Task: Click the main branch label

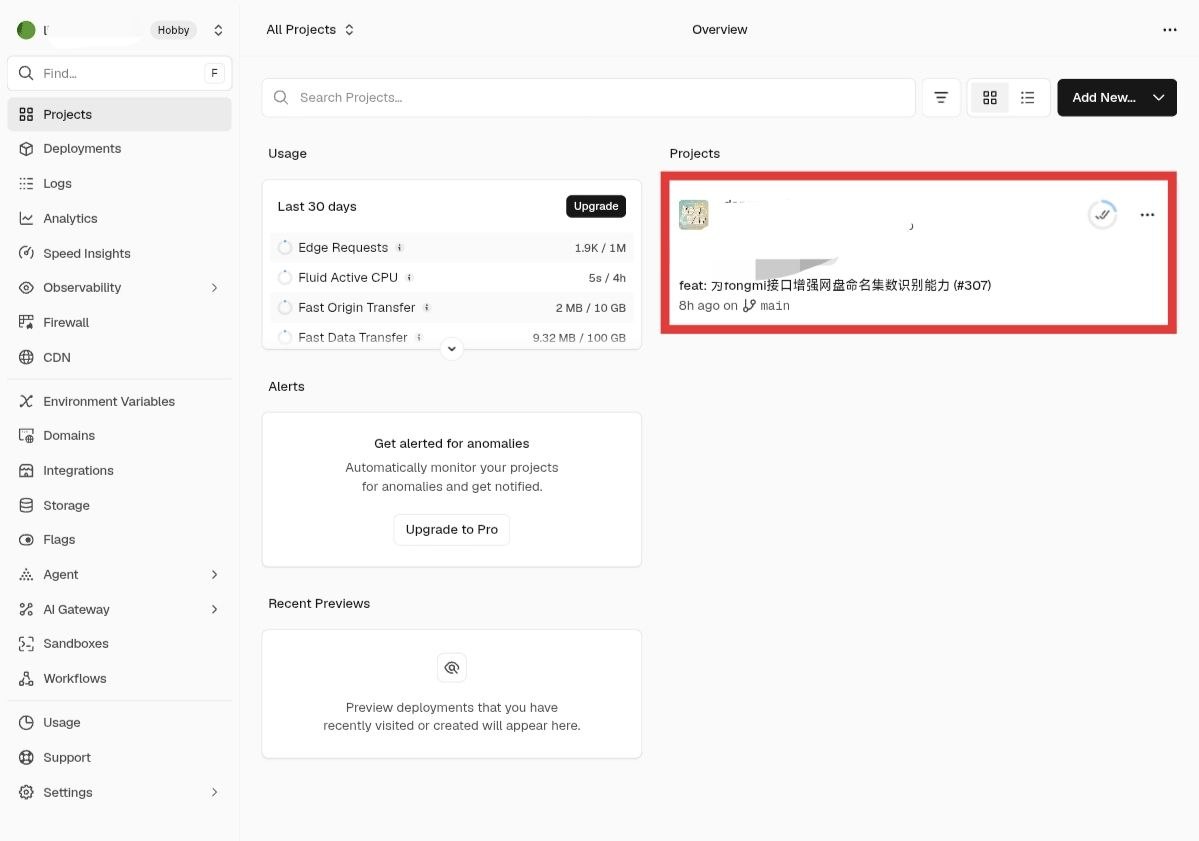Action: pos(775,306)
